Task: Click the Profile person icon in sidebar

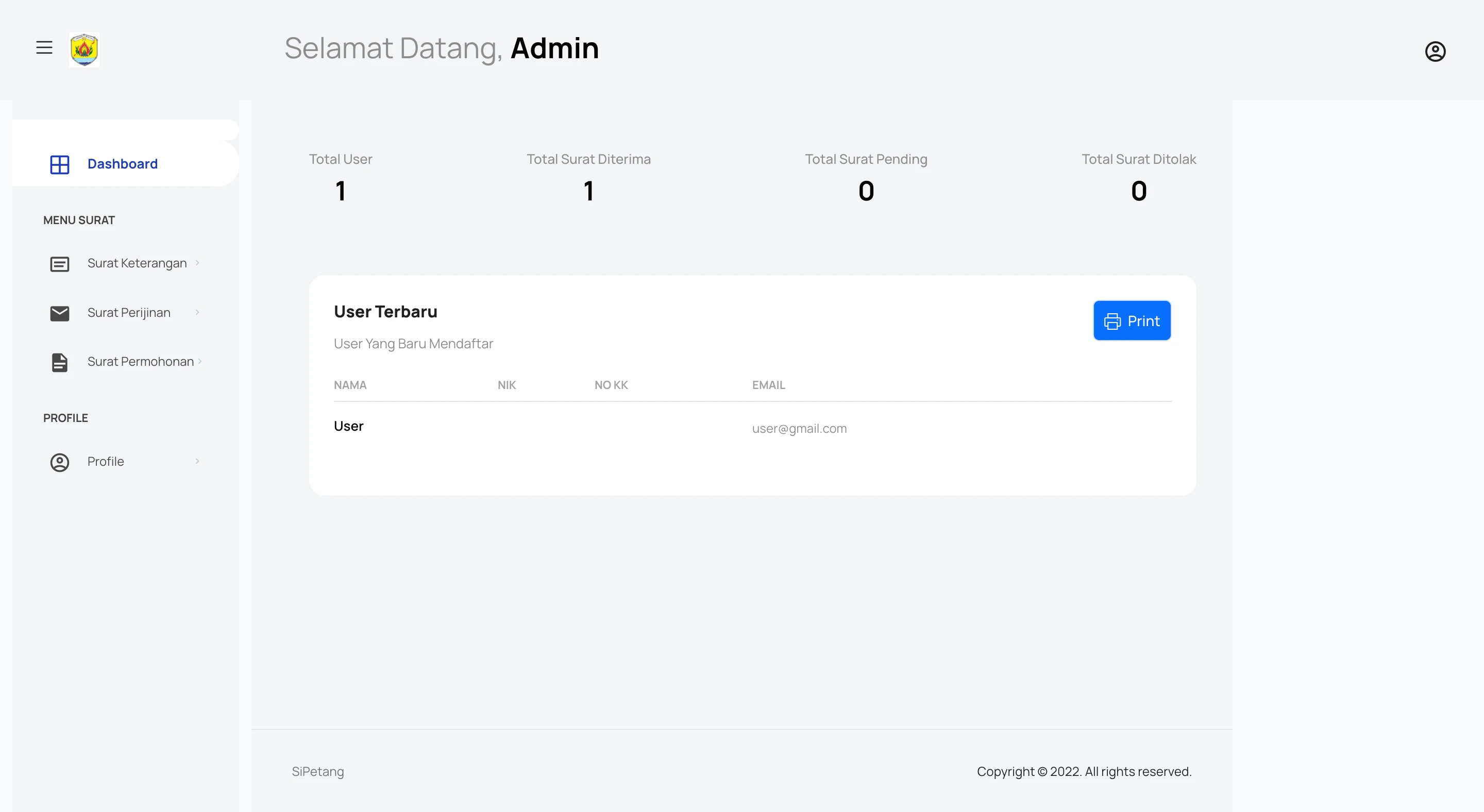Action: coord(59,463)
